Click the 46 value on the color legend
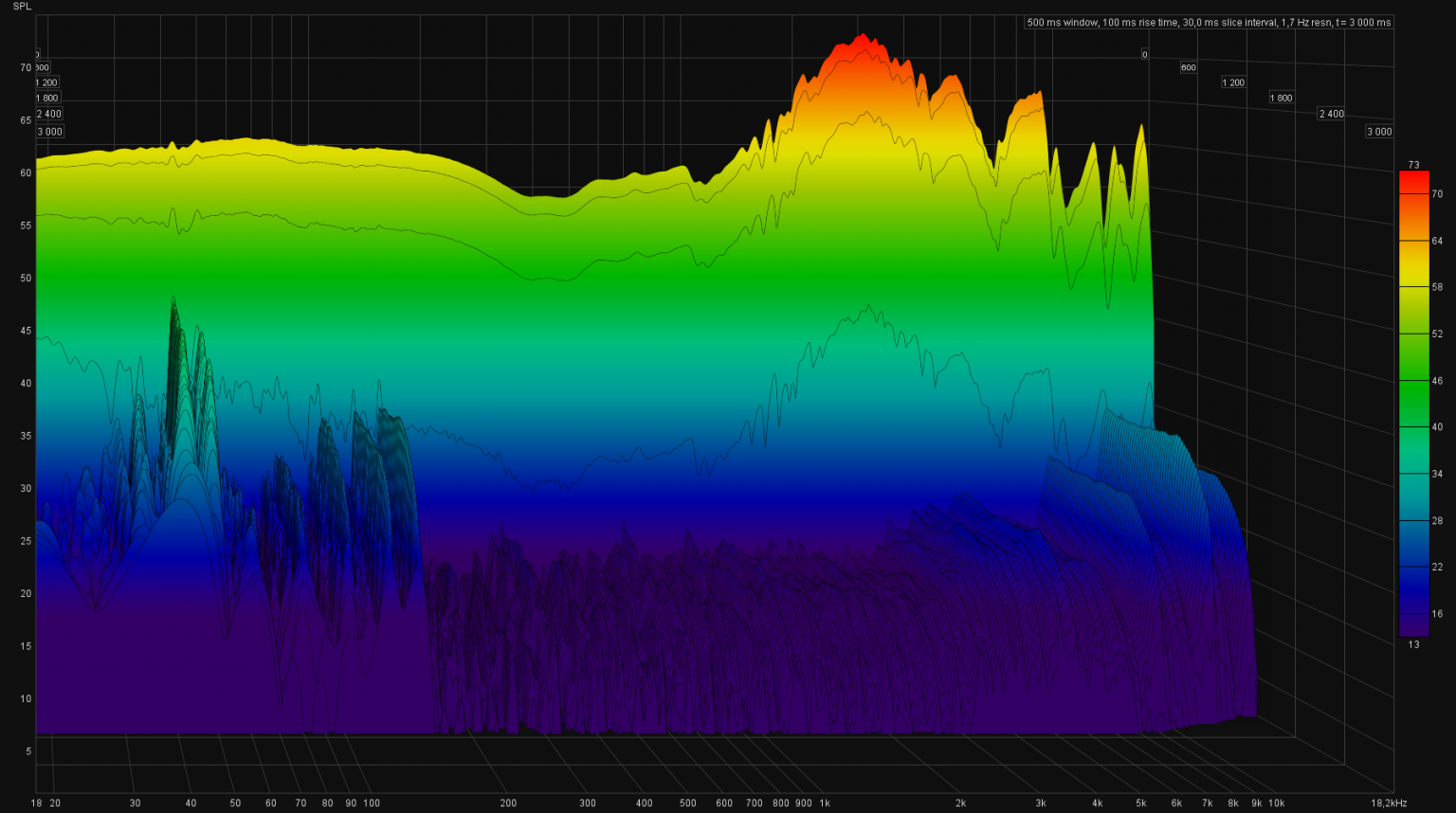This screenshot has width=1456, height=813. pyautogui.click(x=1437, y=381)
